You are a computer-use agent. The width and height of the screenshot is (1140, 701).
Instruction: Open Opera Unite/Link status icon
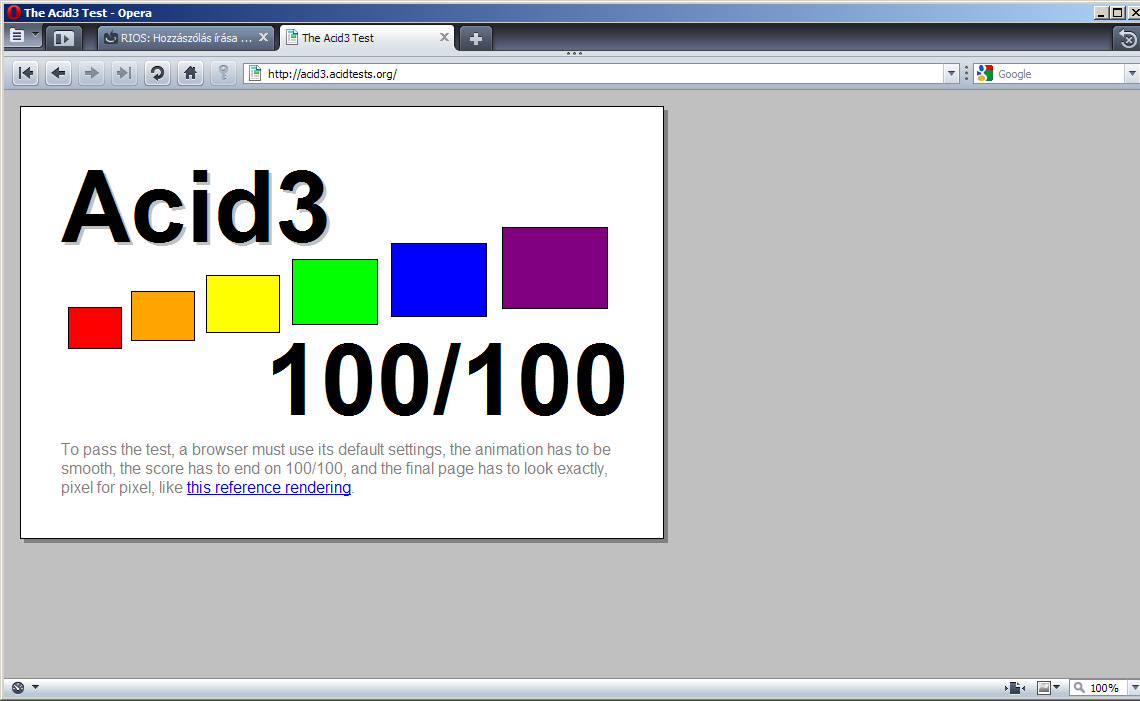click(18, 687)
